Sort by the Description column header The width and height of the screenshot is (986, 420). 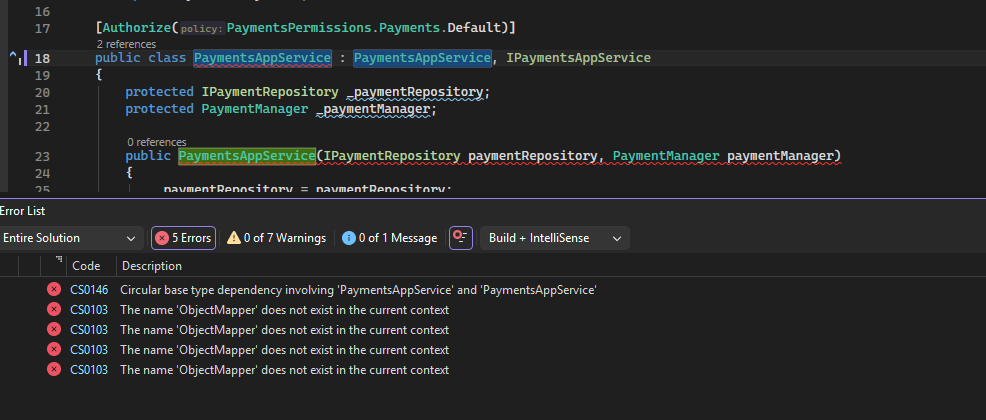click(x=151, y=266)
